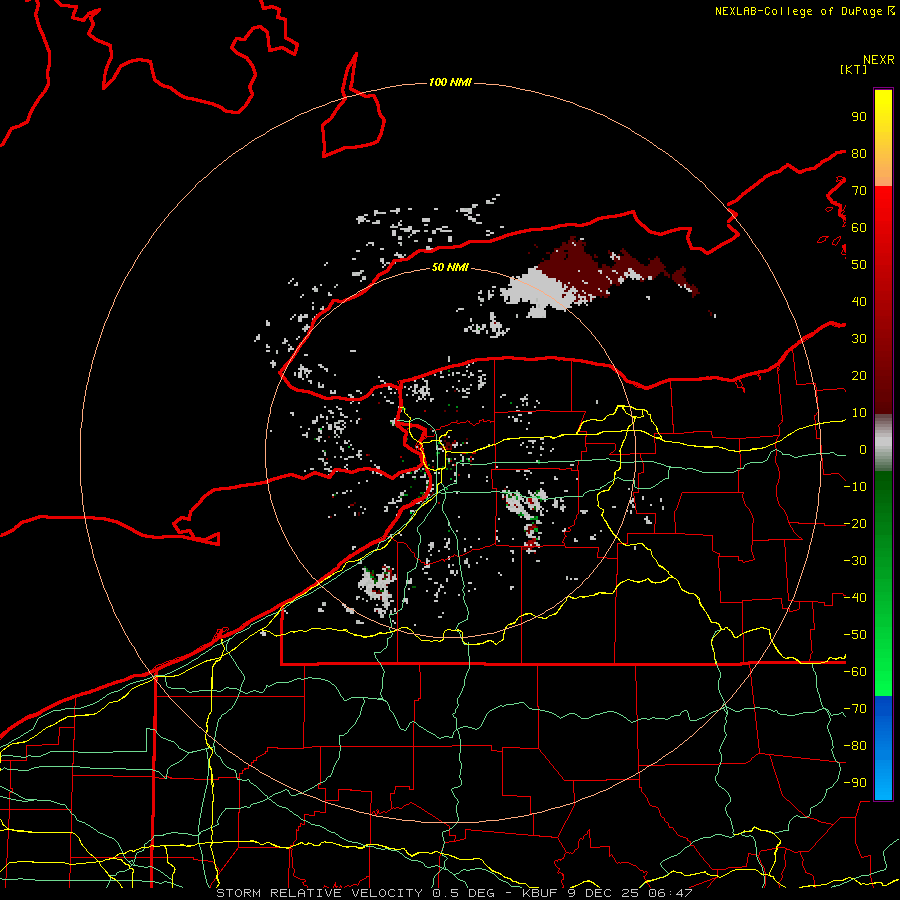Click the -60 value on velocity scale
The image size is (900, 900).
point(855,672)
